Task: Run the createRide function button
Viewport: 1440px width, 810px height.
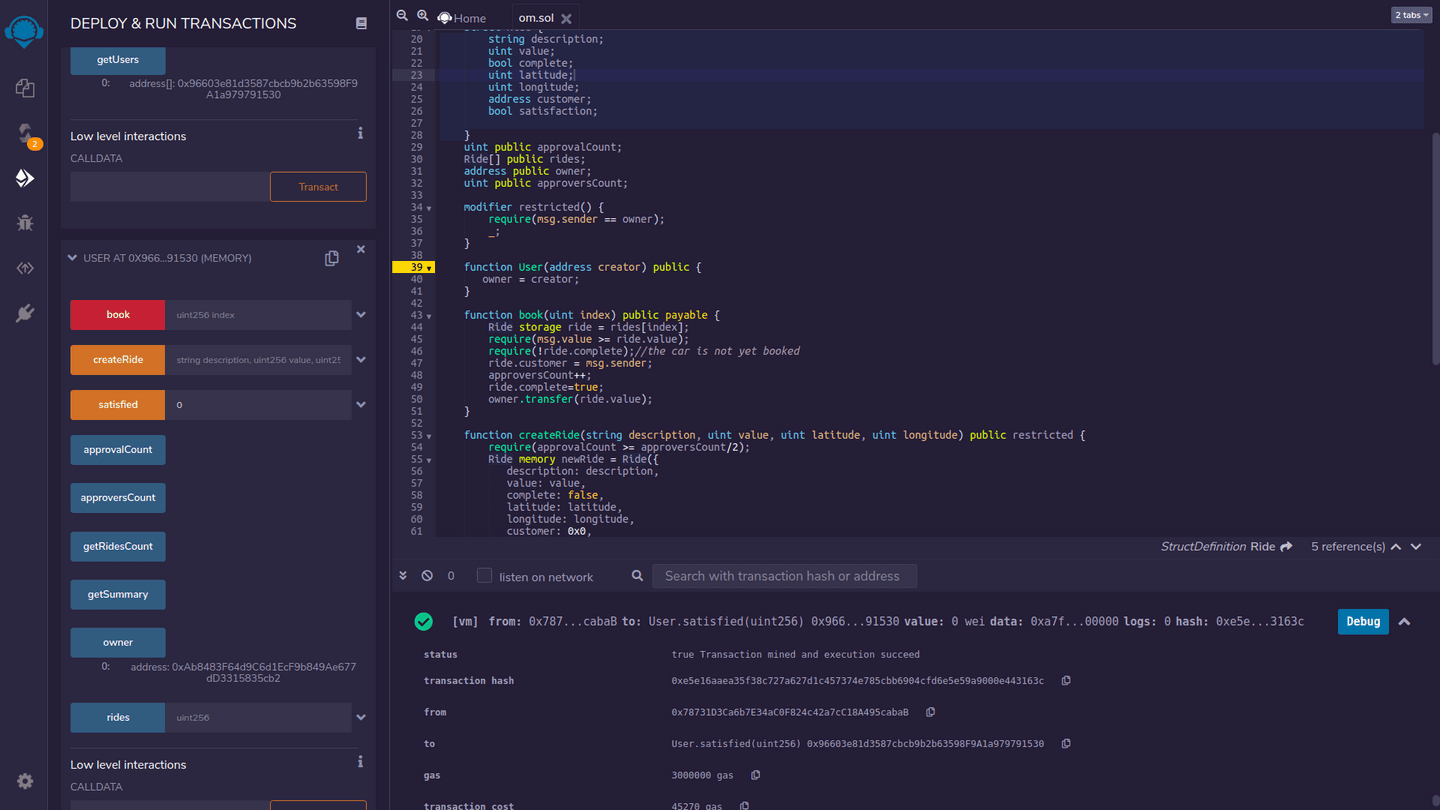Action: tap(118, 360)
